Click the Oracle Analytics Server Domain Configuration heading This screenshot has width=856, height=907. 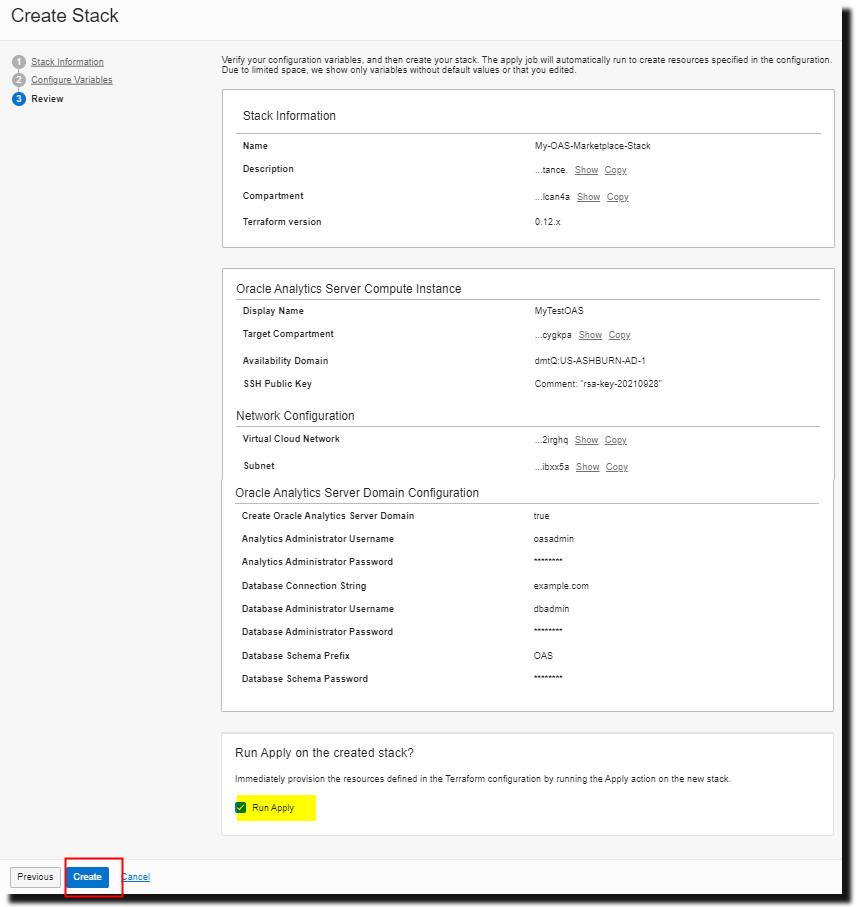point(357,493)
